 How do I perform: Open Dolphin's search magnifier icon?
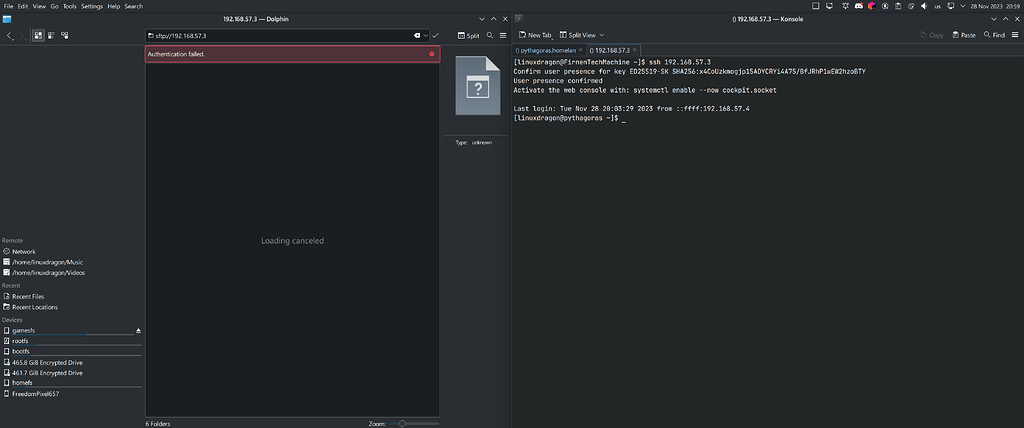coord(490,35)
